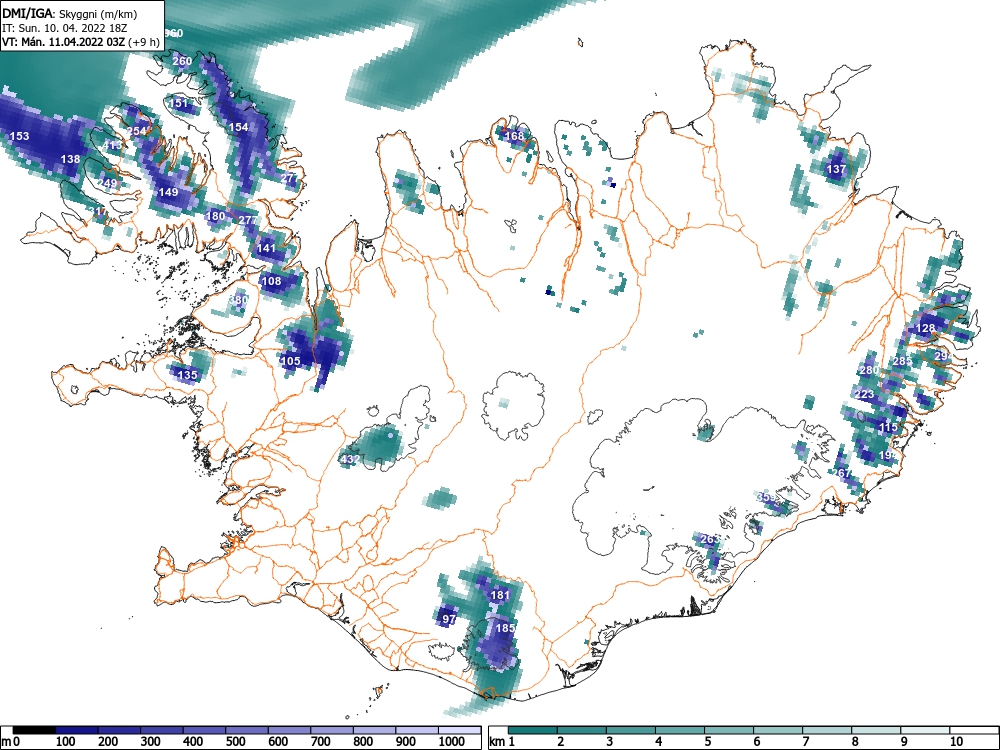1000x750 pixels.
Task: Click the '317' visibility label
Action: coord(98,212)
